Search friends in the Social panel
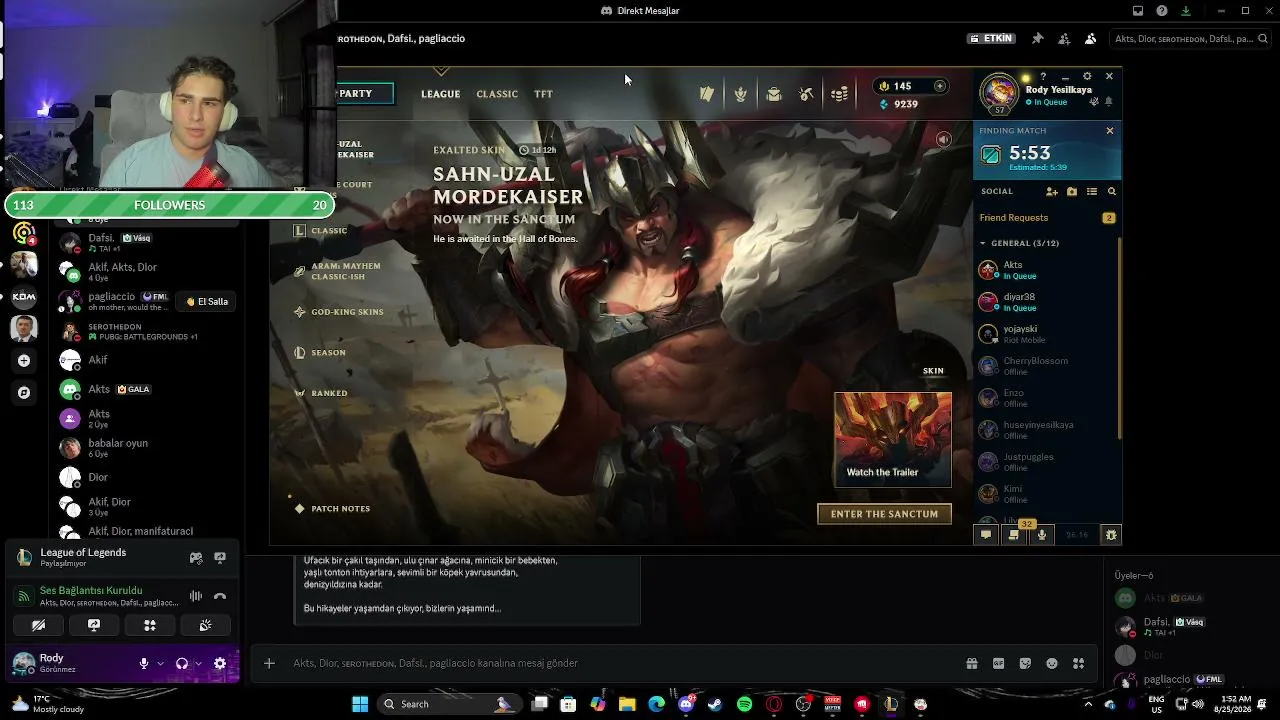The image size is (1280, 720). (1111, 191)
